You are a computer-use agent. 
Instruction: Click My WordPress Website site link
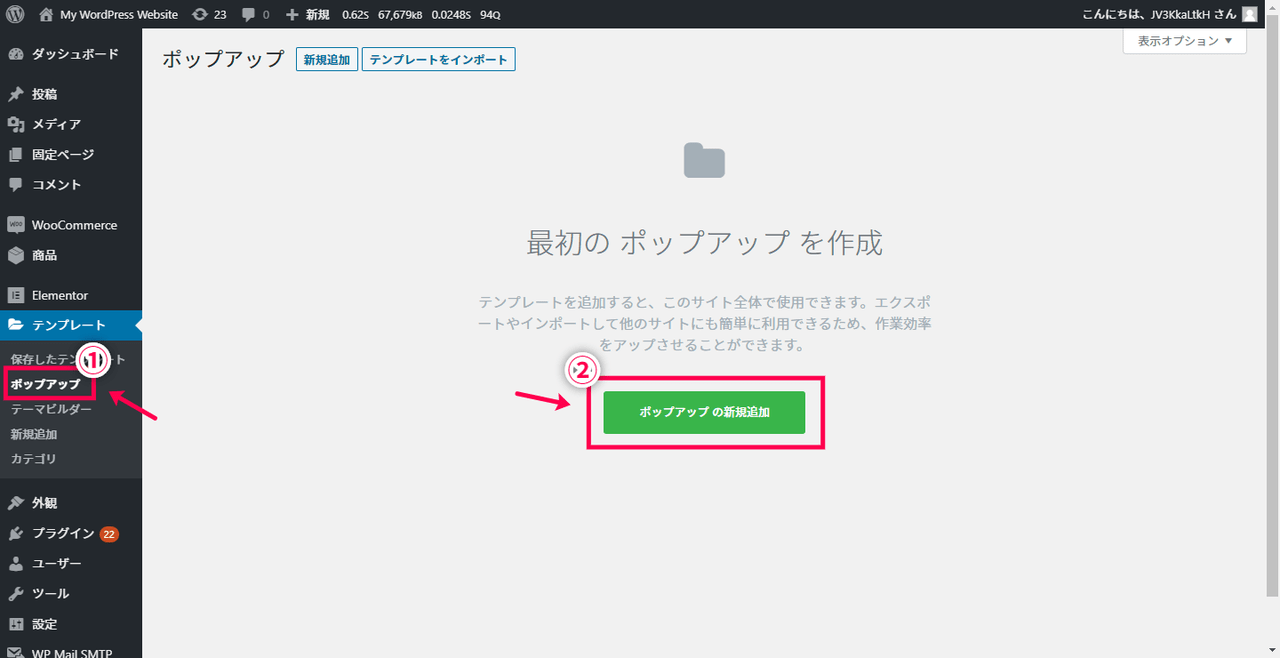[x=119, y=15]
